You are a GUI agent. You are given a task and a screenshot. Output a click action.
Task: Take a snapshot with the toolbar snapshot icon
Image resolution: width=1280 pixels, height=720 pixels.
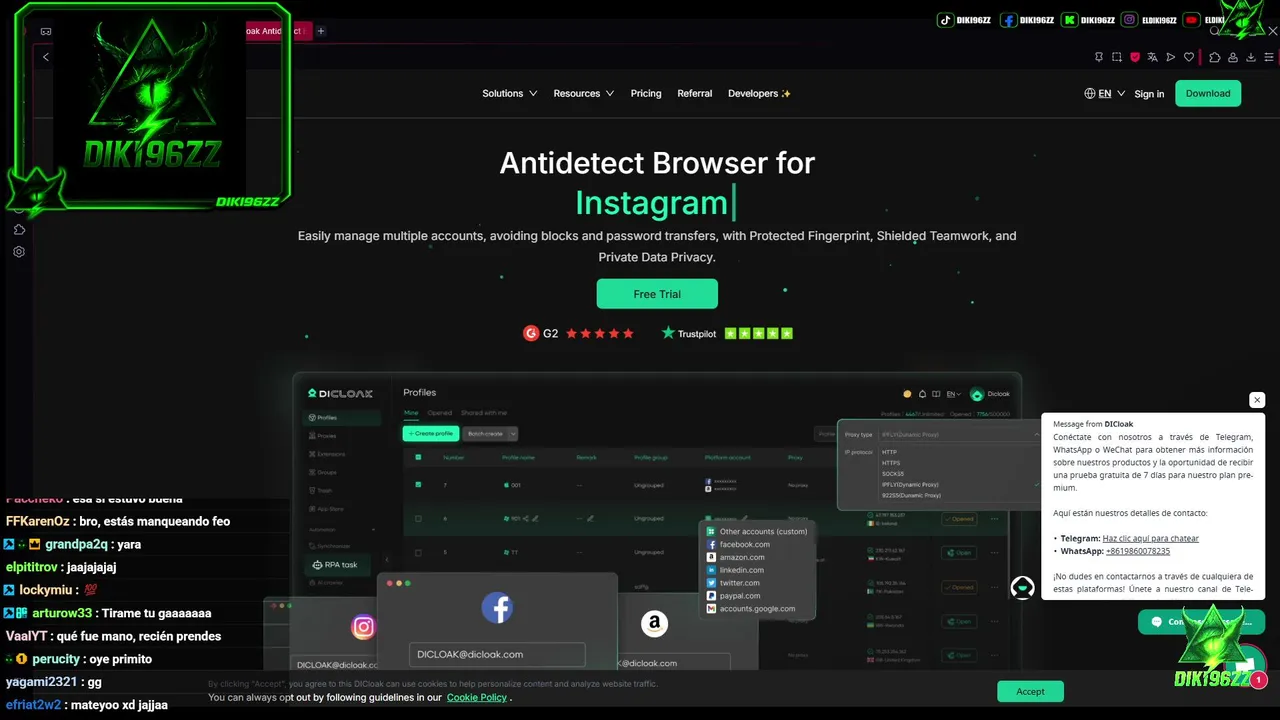[1117, 57]
